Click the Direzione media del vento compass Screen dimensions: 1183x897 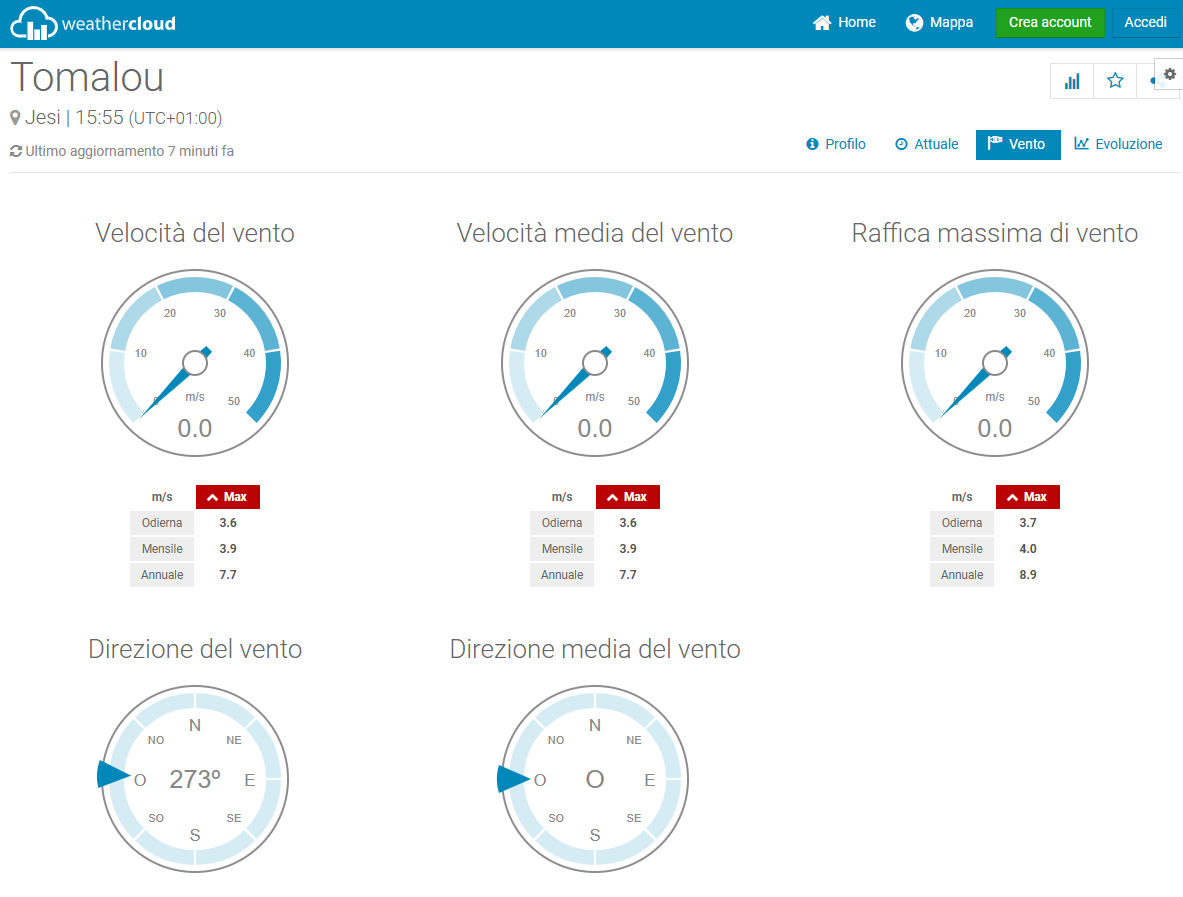(x=595, y=778)
